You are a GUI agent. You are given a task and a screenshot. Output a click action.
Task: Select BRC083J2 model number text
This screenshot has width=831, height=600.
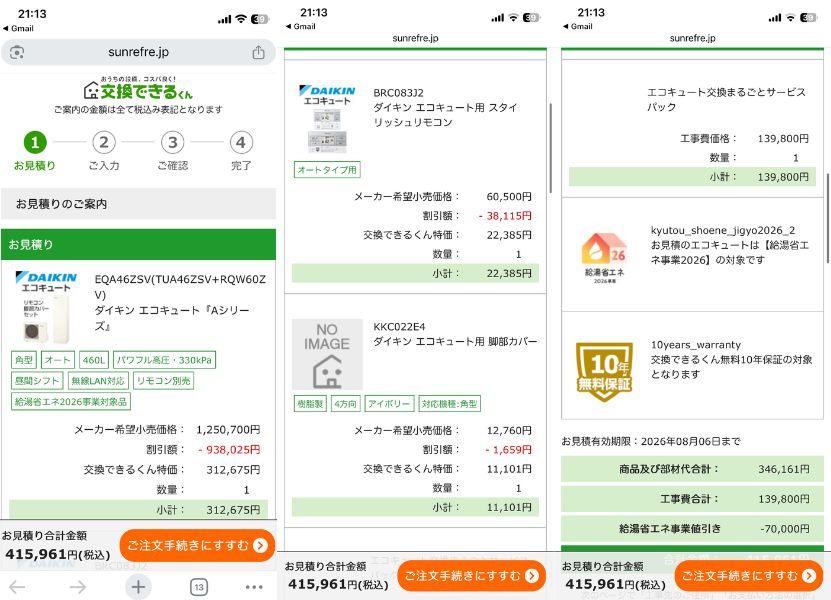point(399,93)
